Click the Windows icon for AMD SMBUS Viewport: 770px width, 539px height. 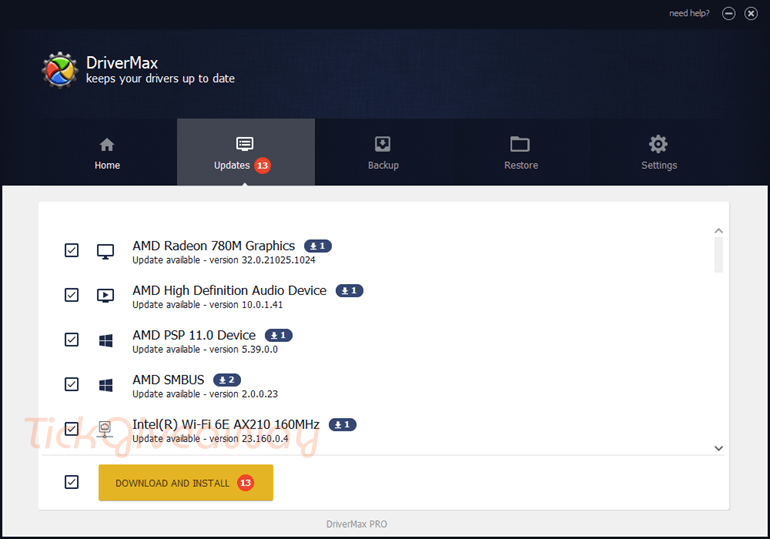tap(106, 385)
